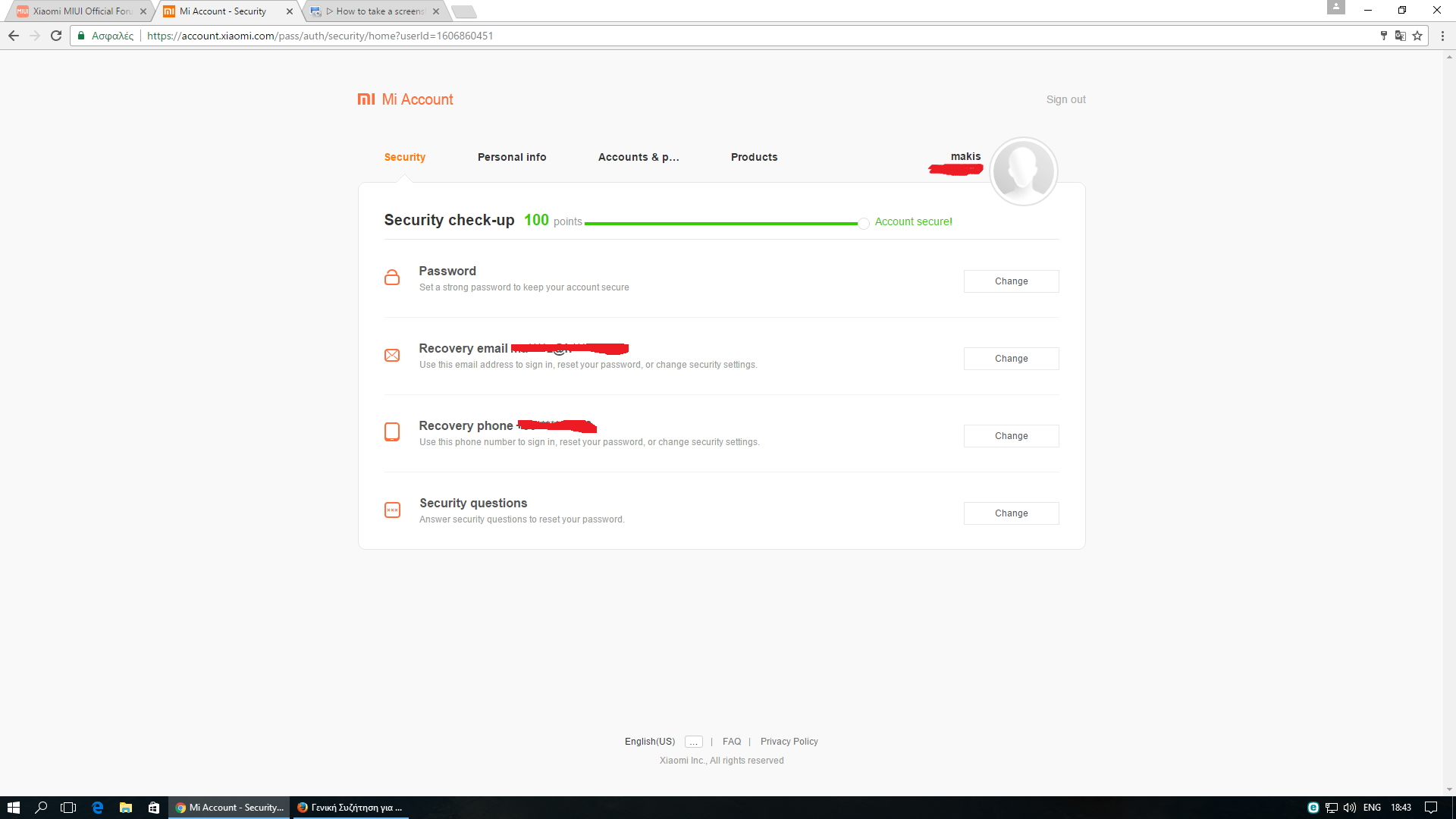Expand language selector next to English(US)
The height and width of the screenshot is (819, 1456).
pyautogui.click(x=693, y=742)
